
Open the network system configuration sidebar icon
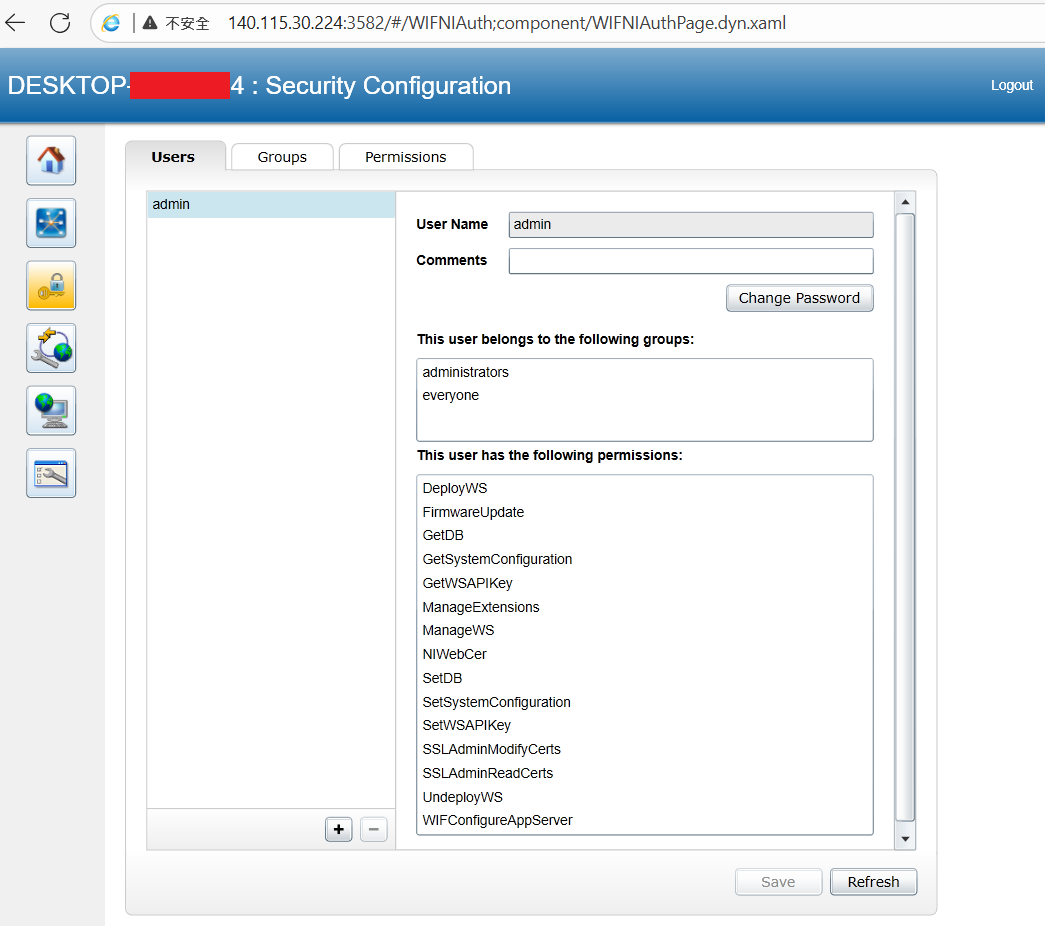(x=51, y=223)
